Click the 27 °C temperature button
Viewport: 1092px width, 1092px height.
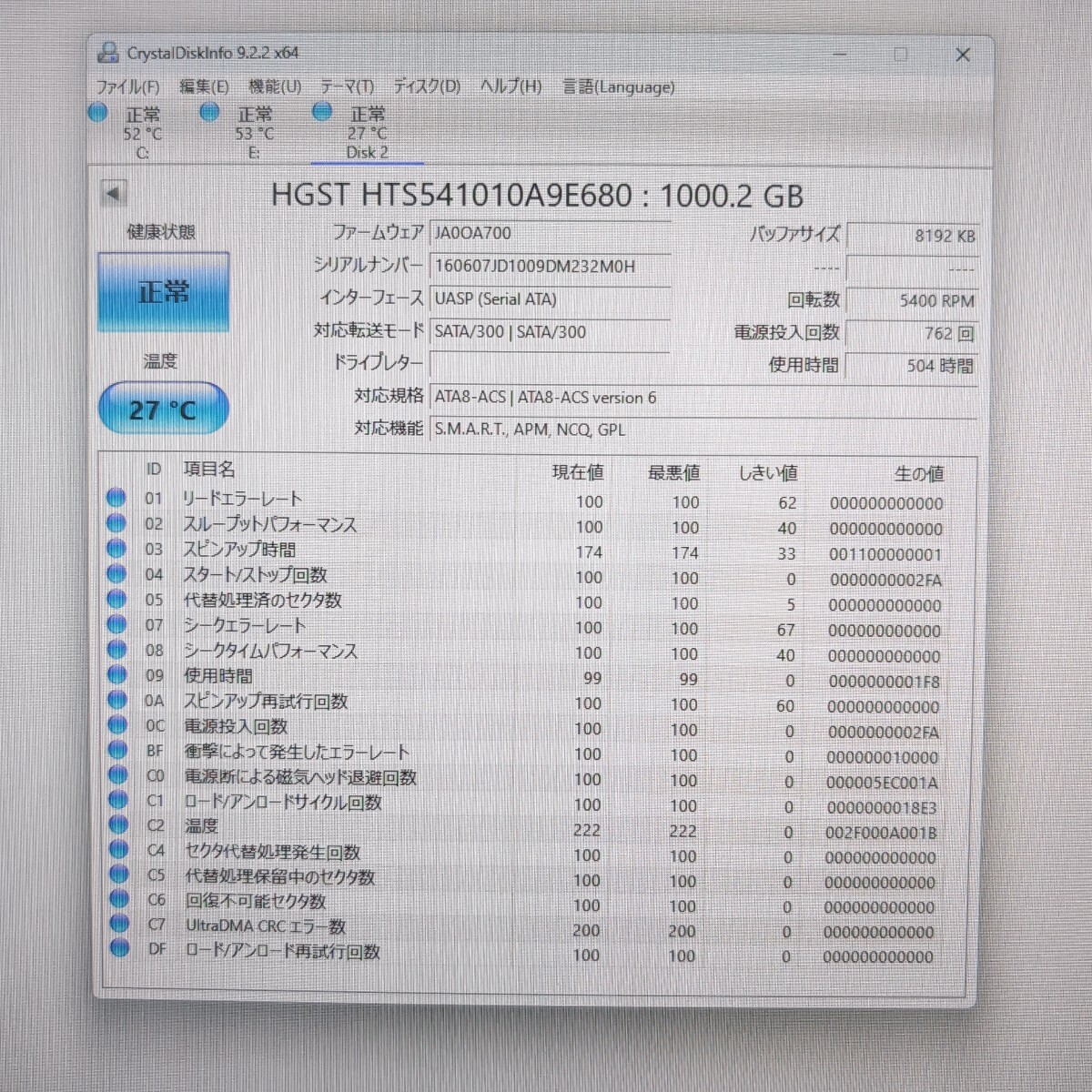[163, 409]
